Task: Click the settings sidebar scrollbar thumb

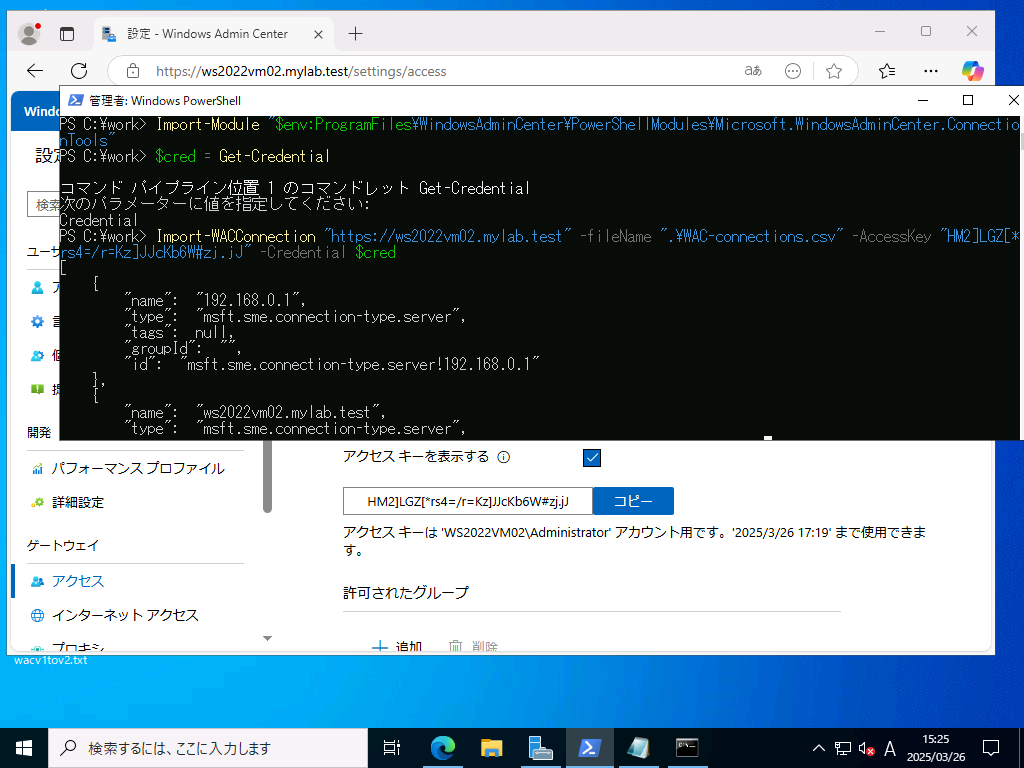Action: point(267,476)
